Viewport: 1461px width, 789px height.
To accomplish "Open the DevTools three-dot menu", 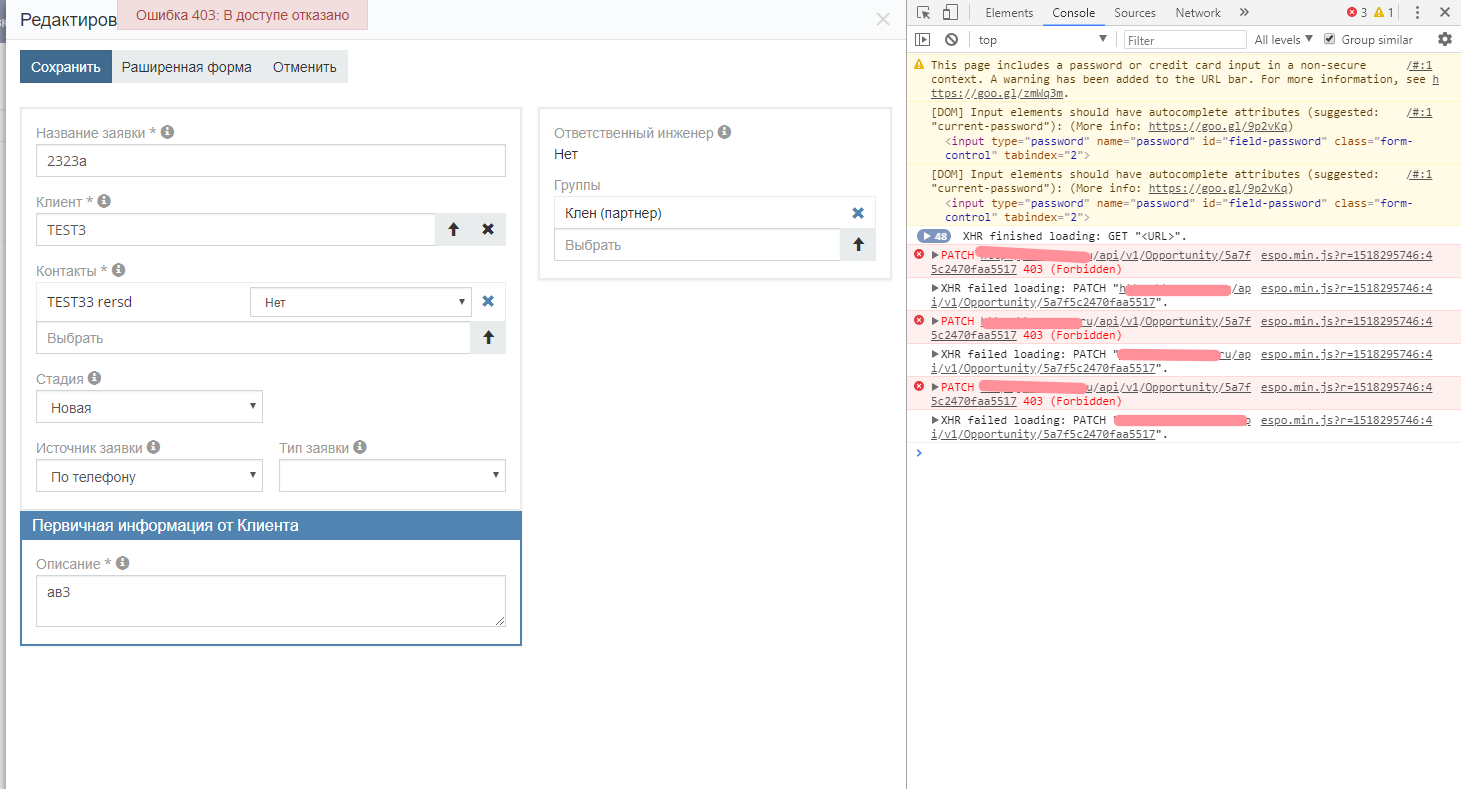I will pos(1417,13).
